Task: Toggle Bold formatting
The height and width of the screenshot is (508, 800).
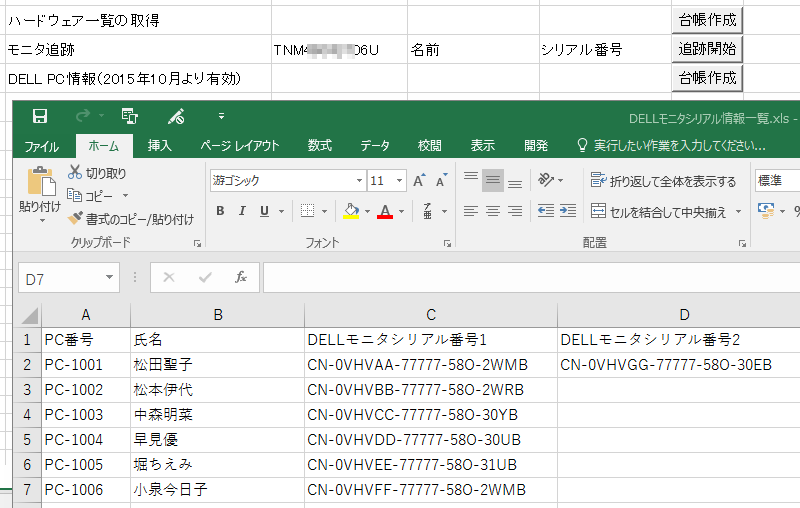Action: point(220,211)
